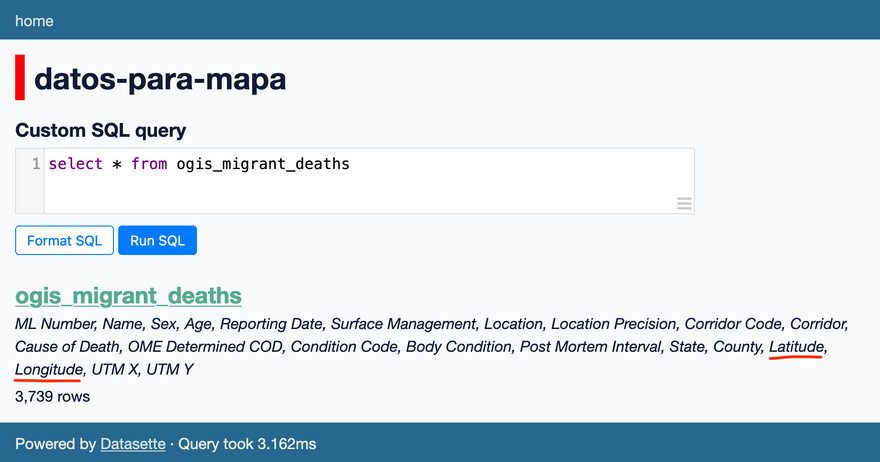Click the underlined Latitude column name
Image resolution: width=880 pixels, height=462 pixels.
pyautogui.click(x=796, y=347)
